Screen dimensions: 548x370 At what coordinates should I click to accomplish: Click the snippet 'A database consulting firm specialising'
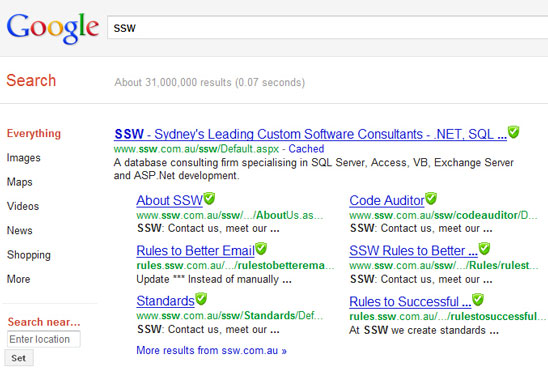point(313,169)
